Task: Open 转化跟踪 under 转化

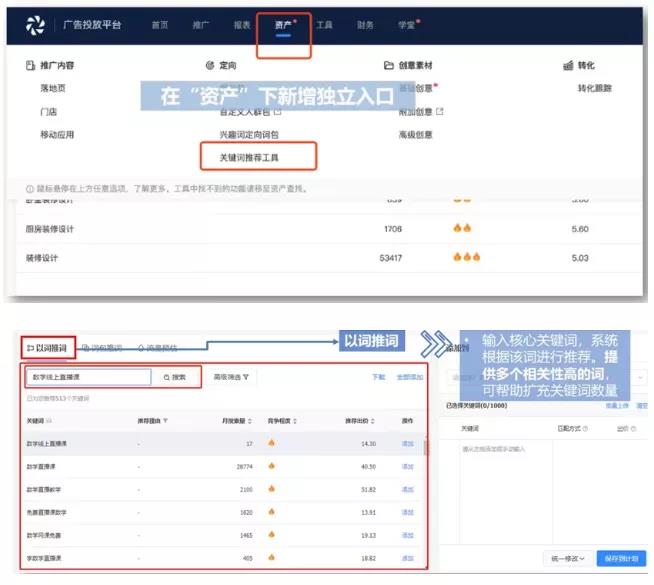Action: (594, 88)
